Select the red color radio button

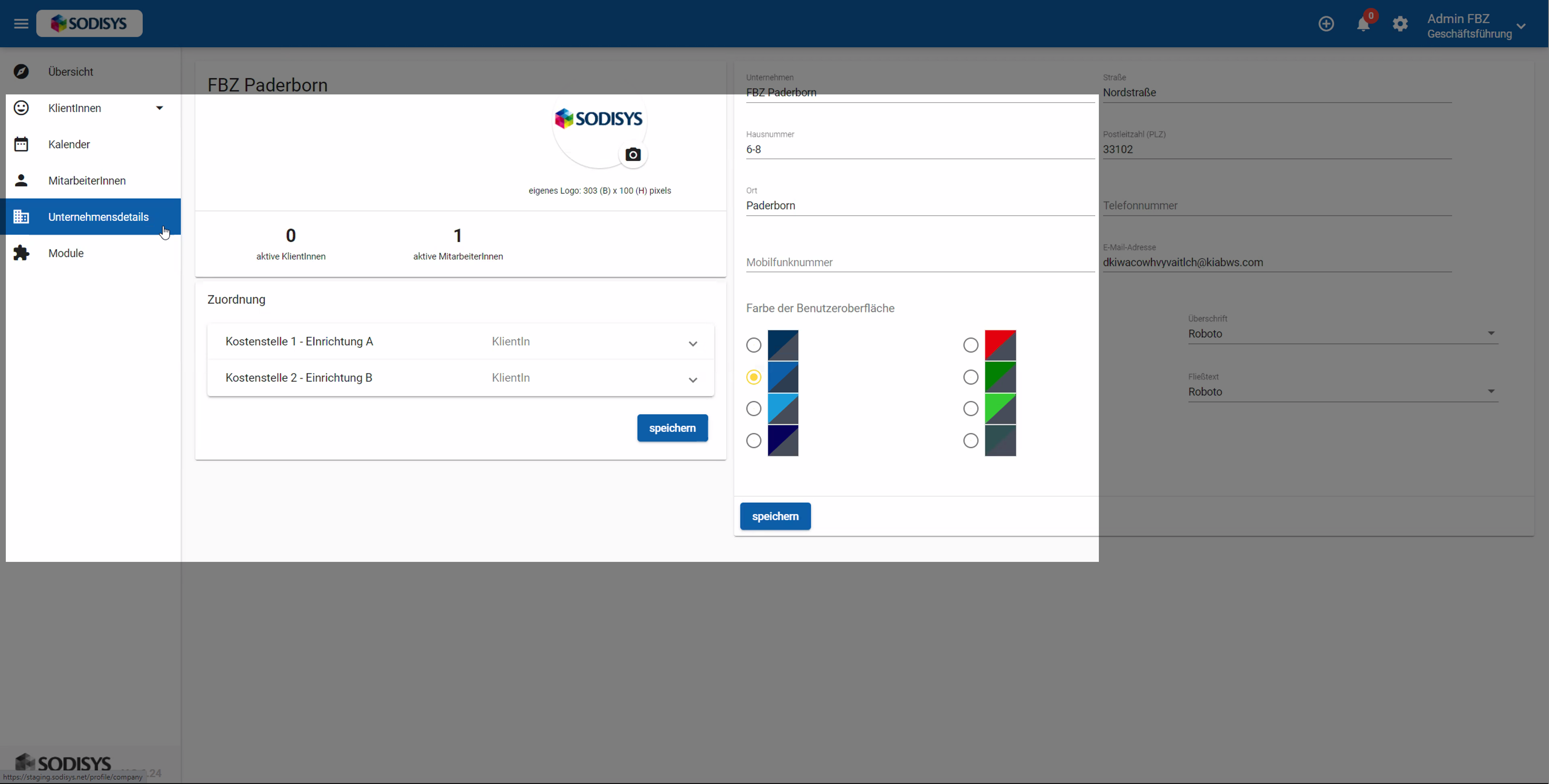[x=970, y=345]
